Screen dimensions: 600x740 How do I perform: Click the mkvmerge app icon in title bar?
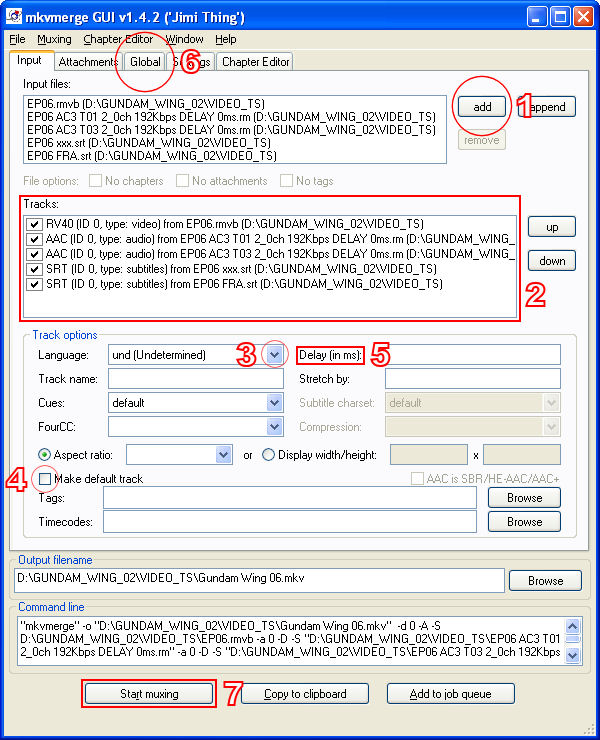14,17
